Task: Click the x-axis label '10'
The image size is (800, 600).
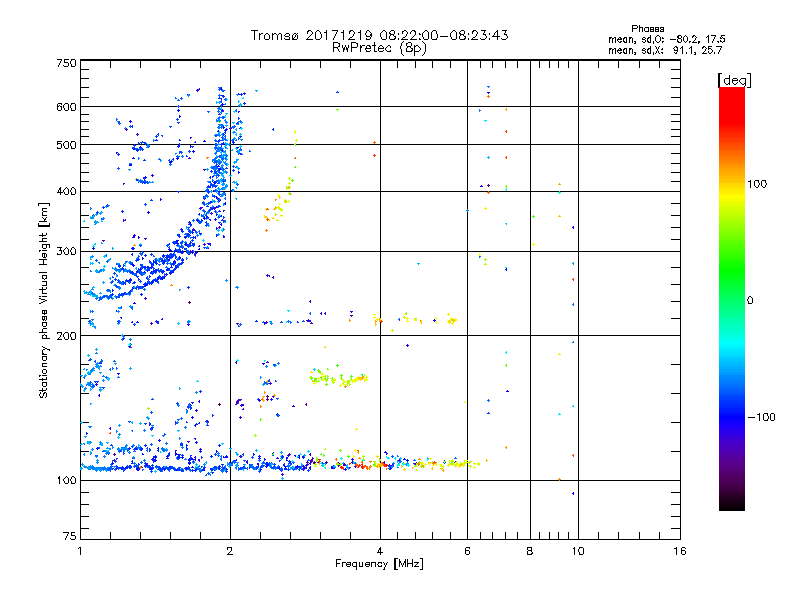Action: click(x=578, y=551)
